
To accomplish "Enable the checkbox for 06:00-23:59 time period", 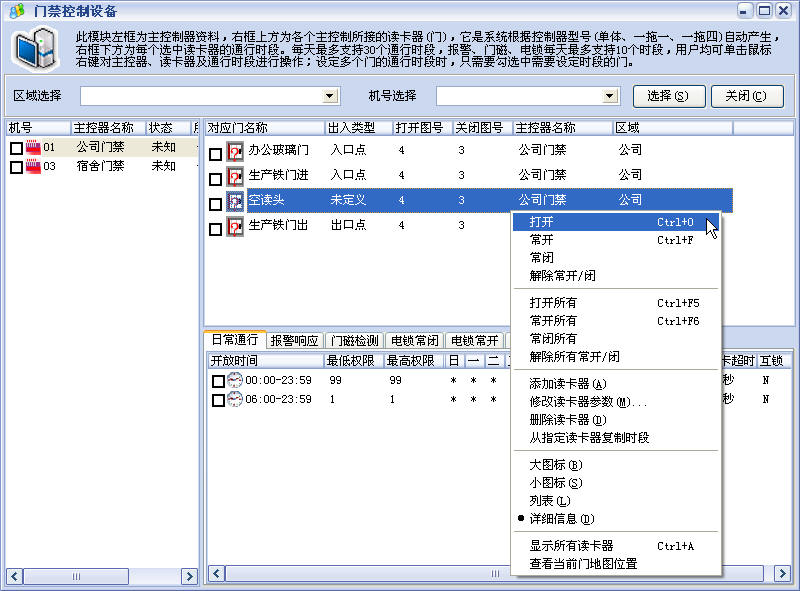I will coord(218,400).
